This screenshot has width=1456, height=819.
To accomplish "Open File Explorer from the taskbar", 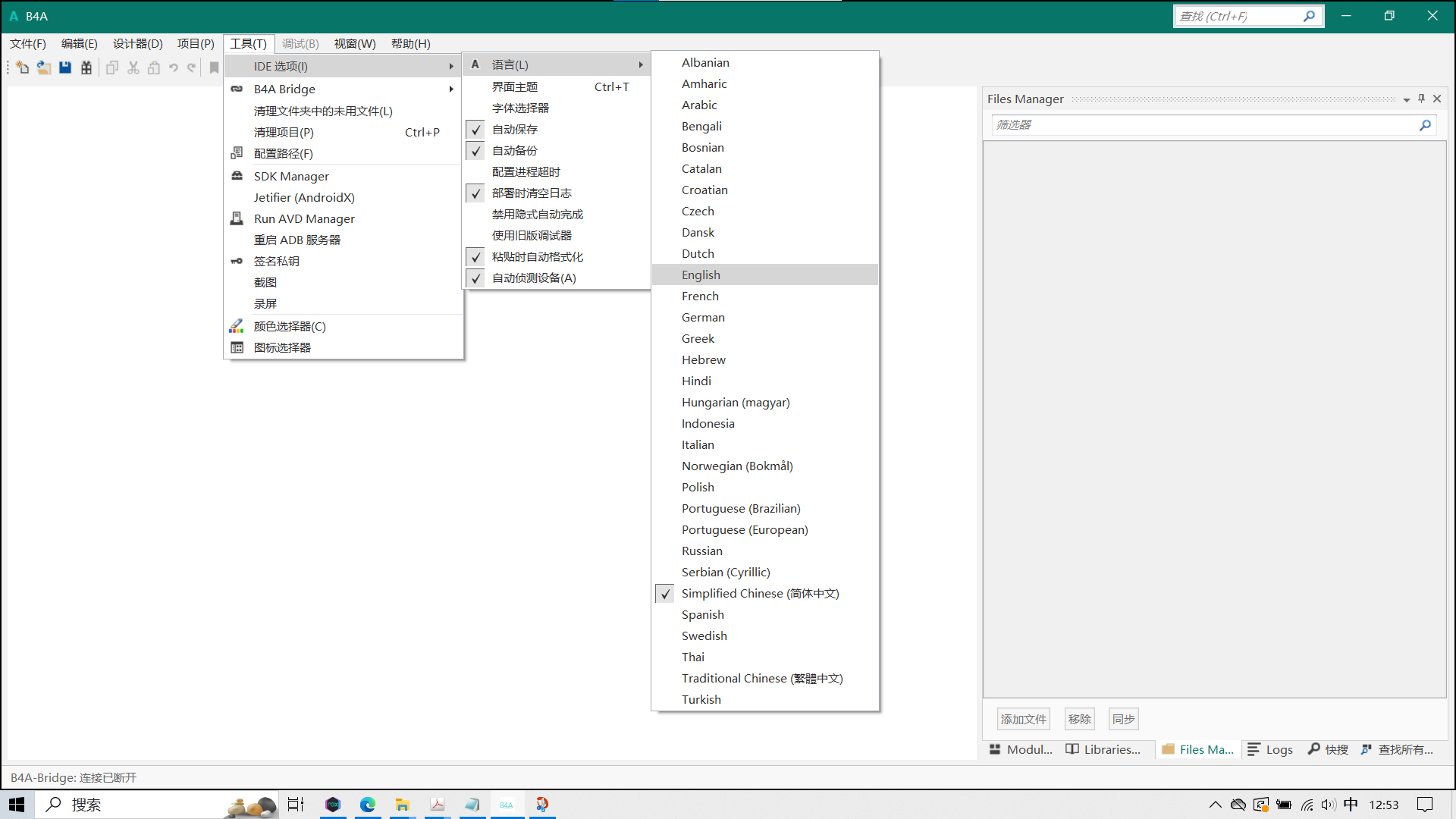I will [x=402, y=805].
